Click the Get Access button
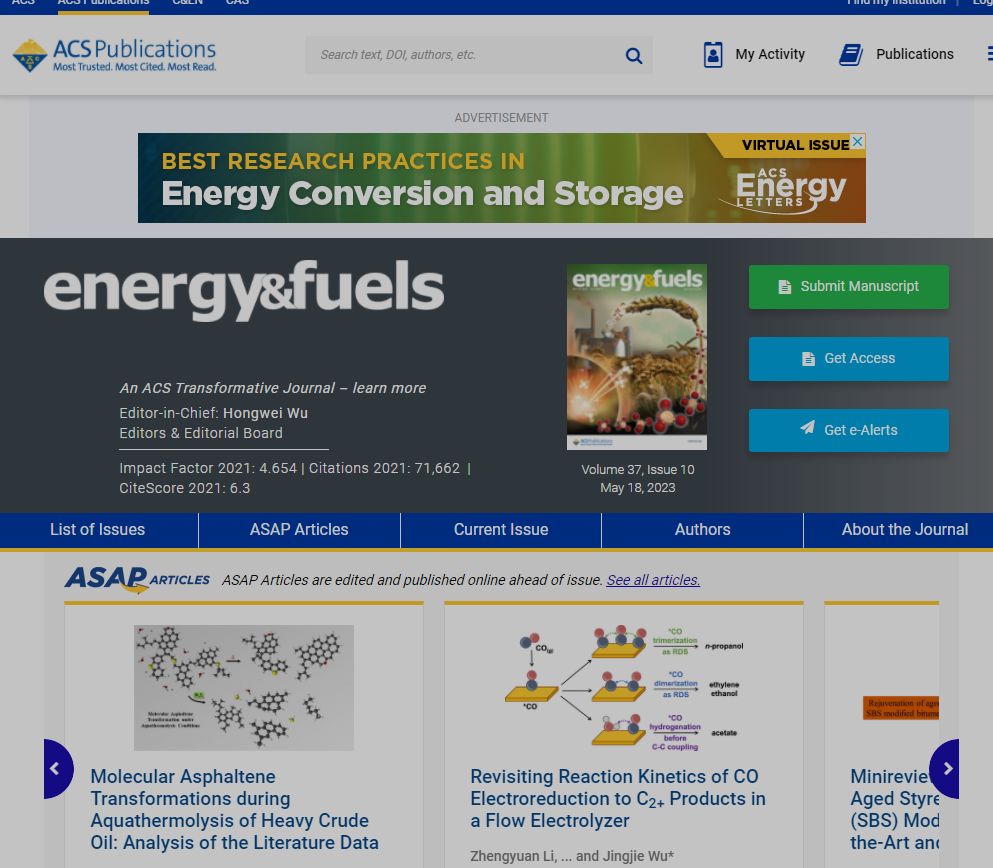 point(848,358)
